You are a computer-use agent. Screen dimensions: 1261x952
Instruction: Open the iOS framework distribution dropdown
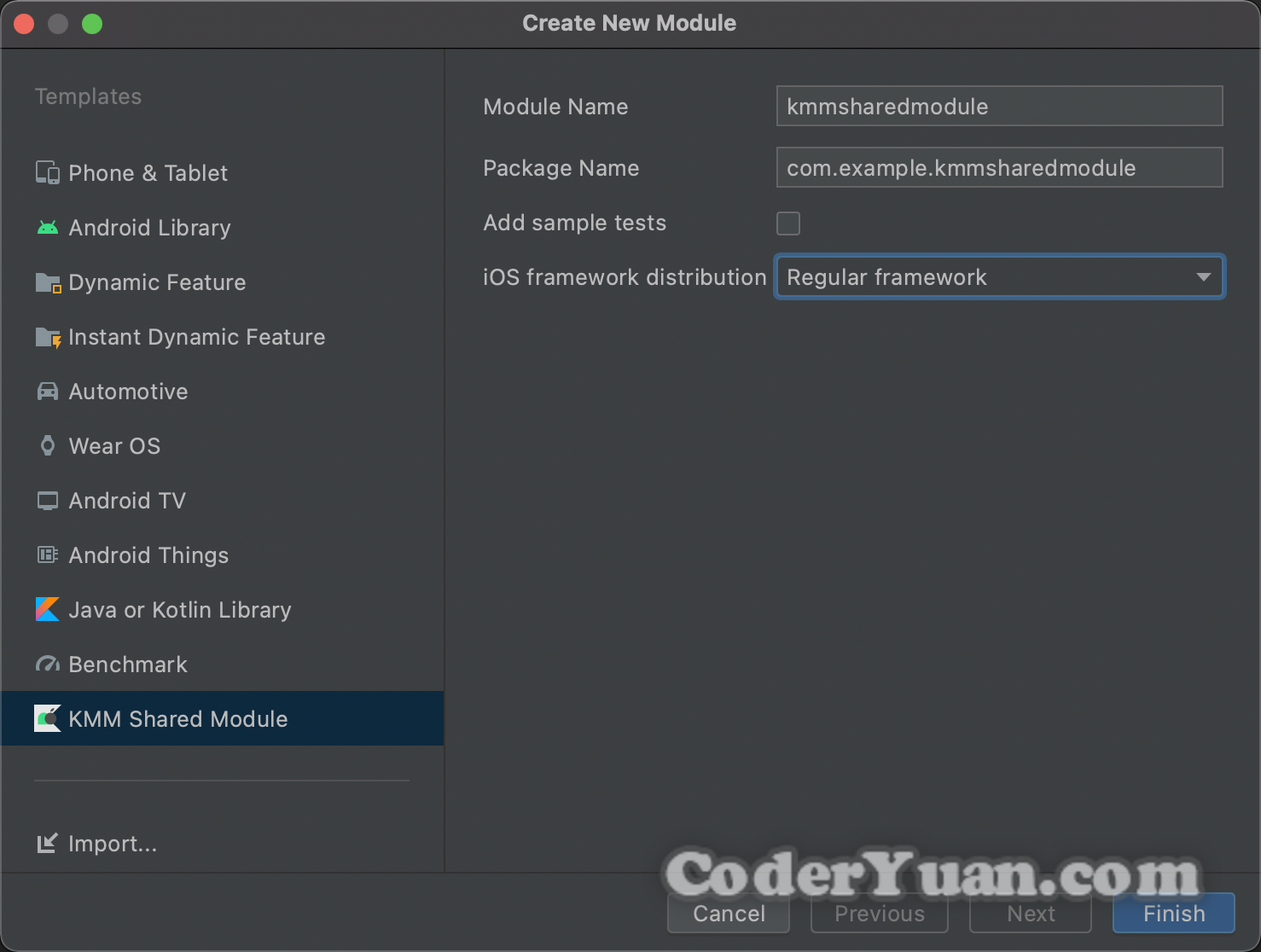1000,277
